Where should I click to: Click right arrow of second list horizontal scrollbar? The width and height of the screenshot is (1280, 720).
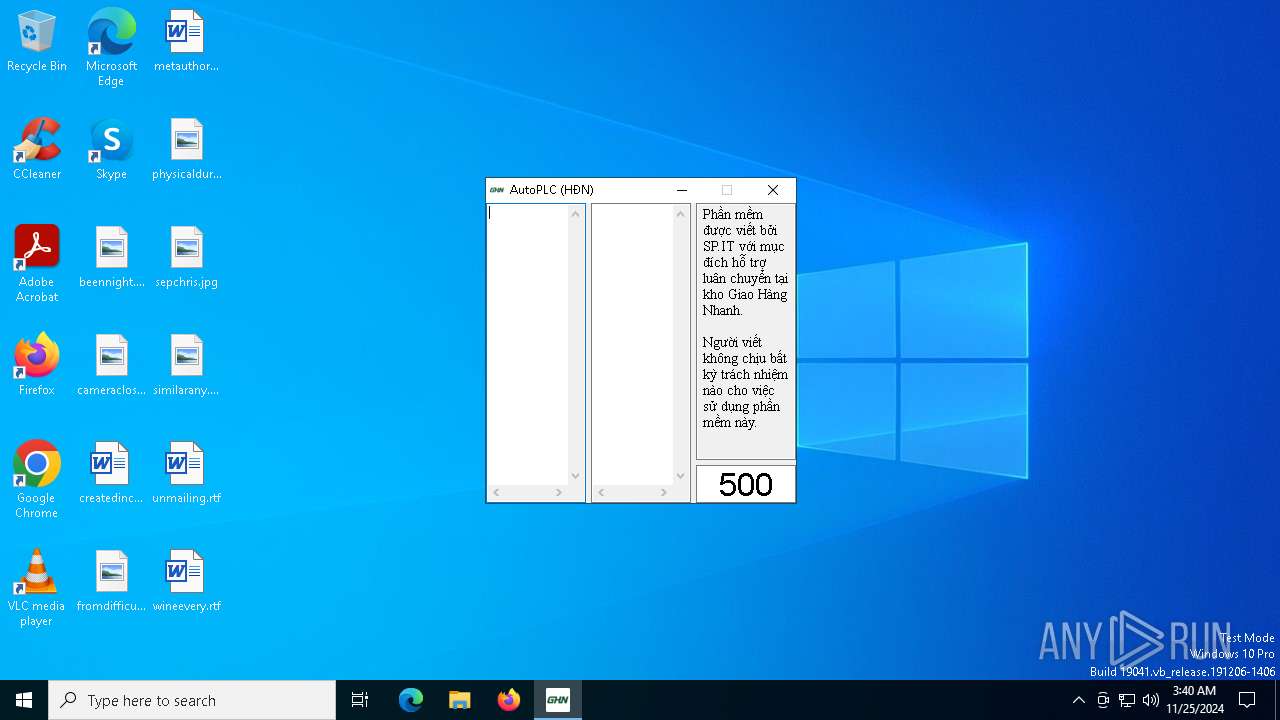[x=664, y=493]
